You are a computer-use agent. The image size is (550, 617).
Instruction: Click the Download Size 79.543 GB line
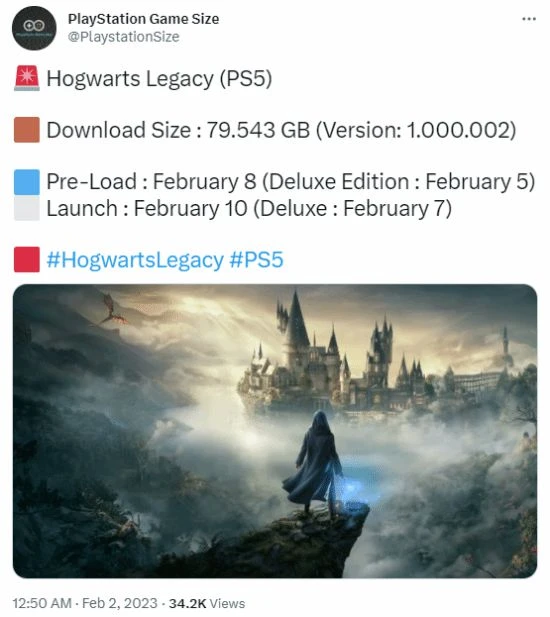(281, 130)
